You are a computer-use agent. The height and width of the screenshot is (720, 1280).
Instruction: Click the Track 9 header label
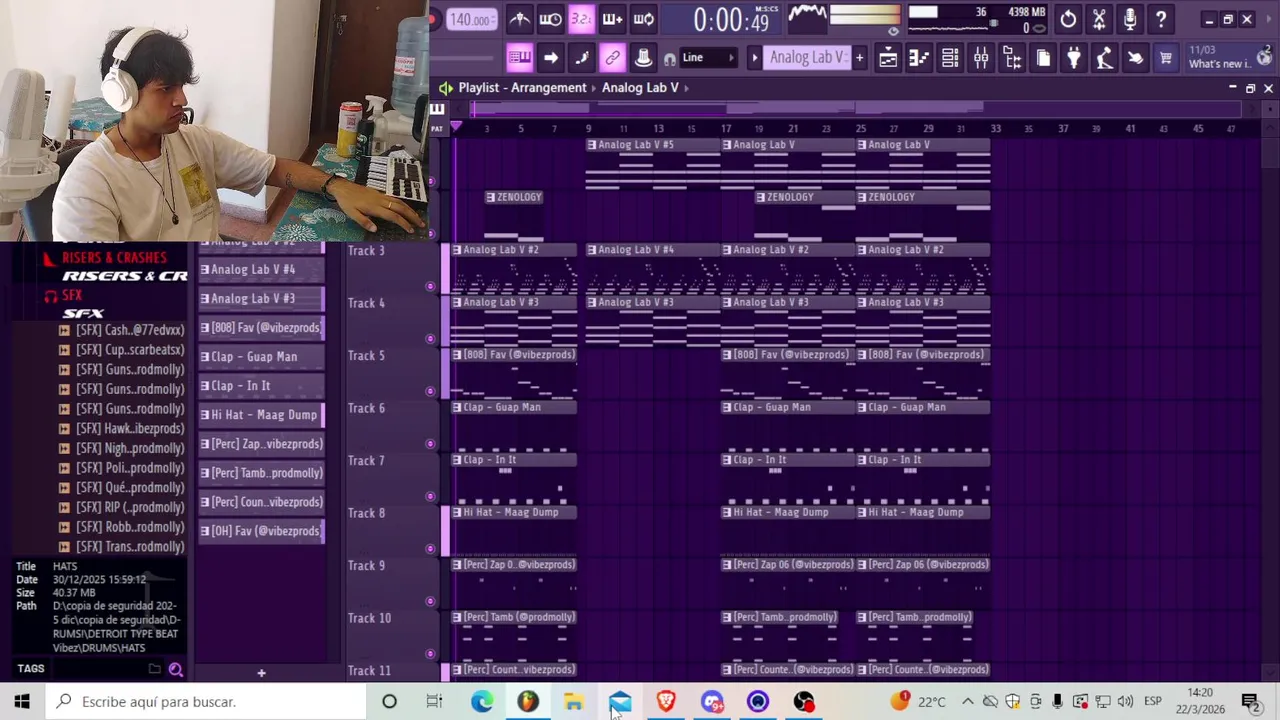tap(366, 566)
